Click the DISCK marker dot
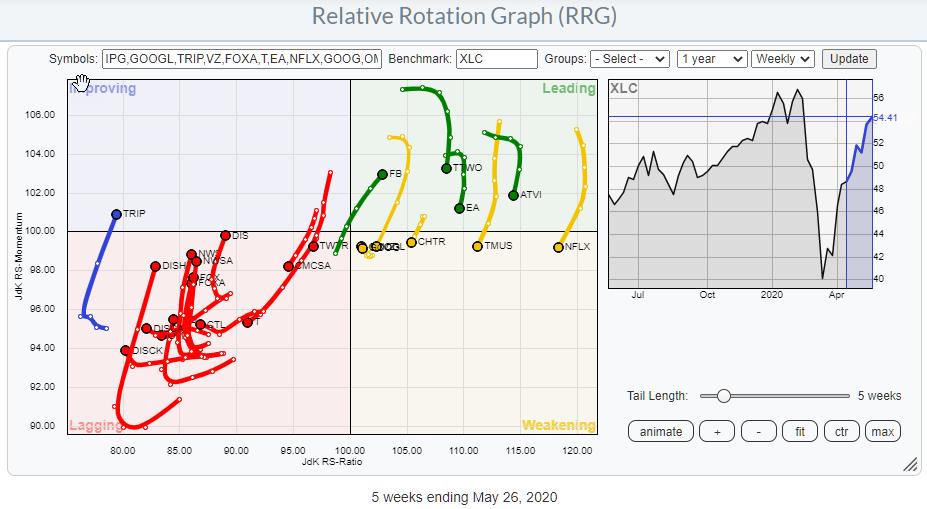Screen dimensions: 927x509 point(125,351)
